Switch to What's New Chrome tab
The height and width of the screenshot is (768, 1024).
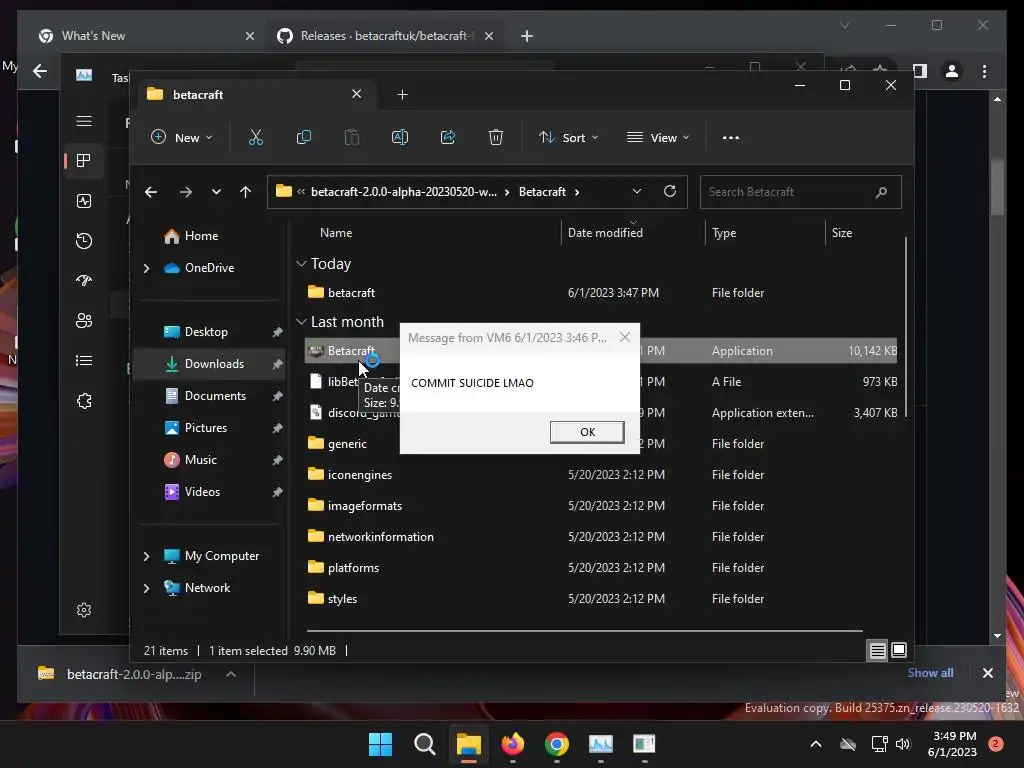[146, 36]
